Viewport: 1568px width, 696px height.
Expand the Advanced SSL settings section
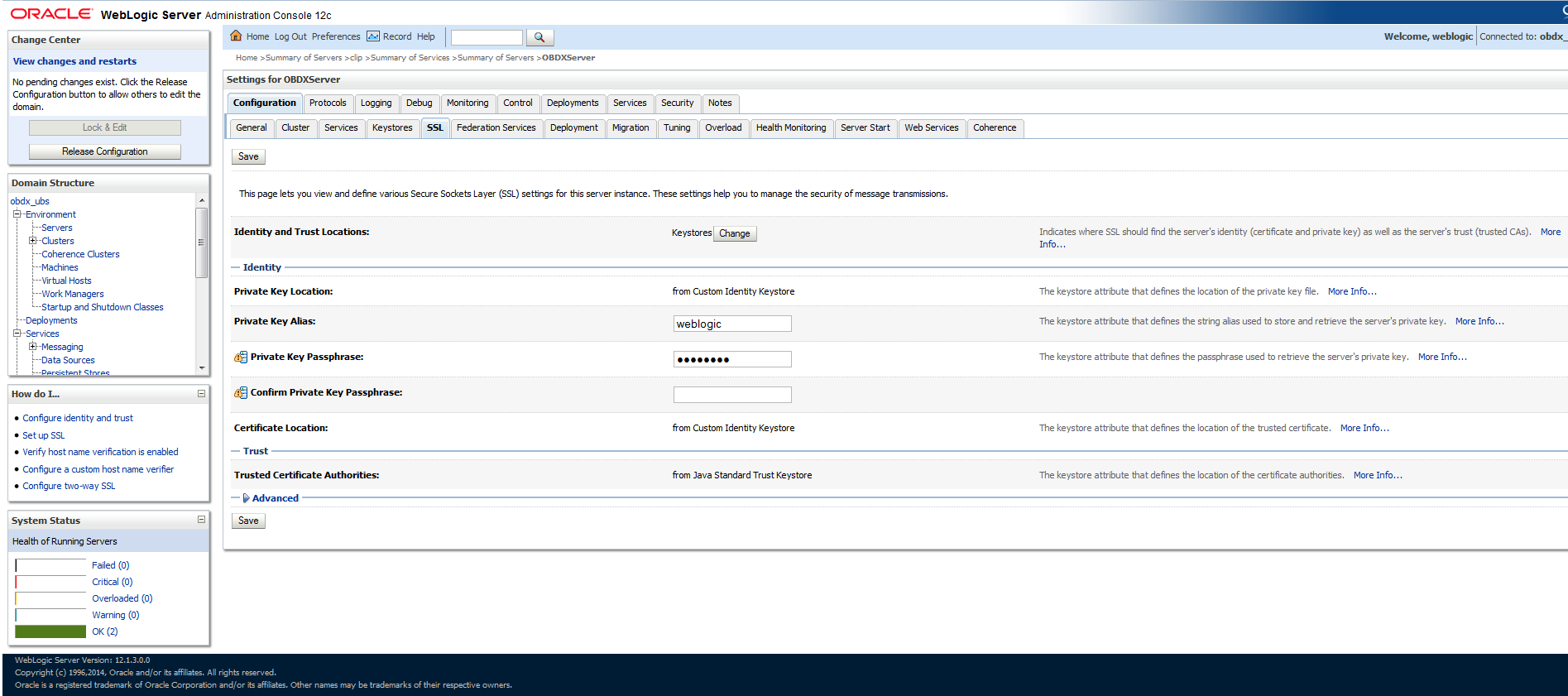coord(246,498)
